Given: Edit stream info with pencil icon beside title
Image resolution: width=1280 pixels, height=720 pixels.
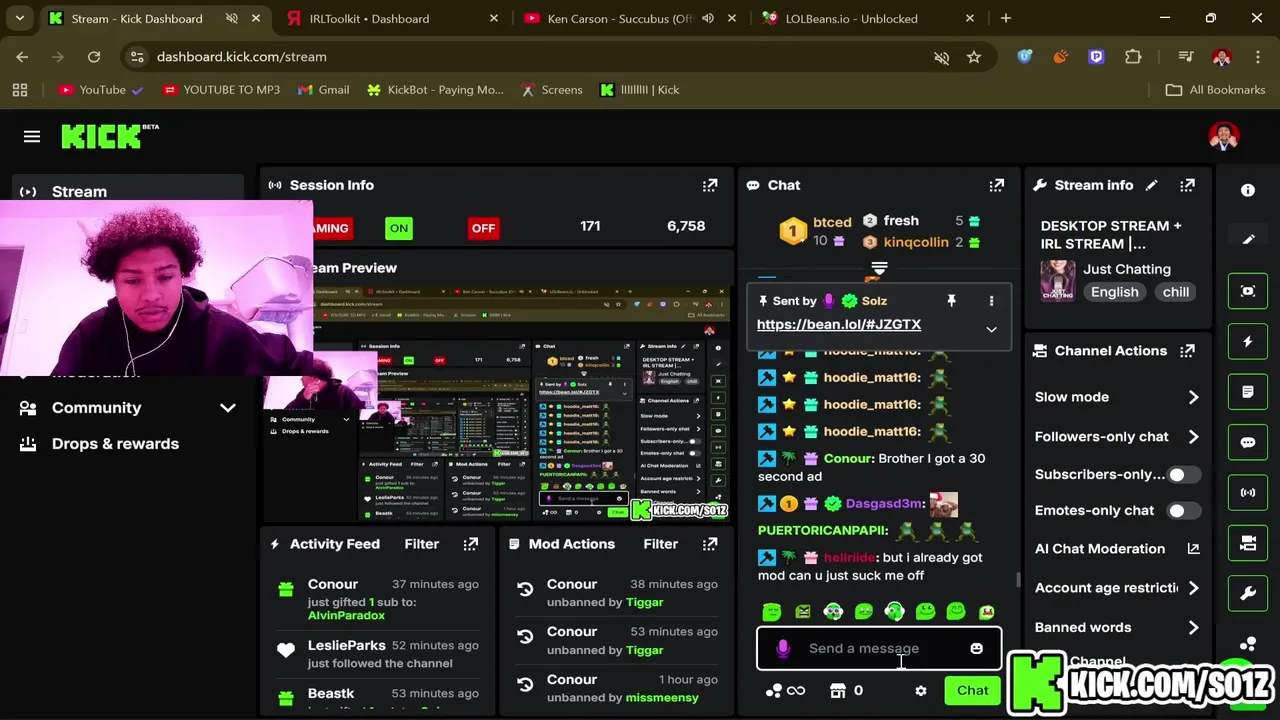Looking at the screenshot, I should tap(1152, 185).
